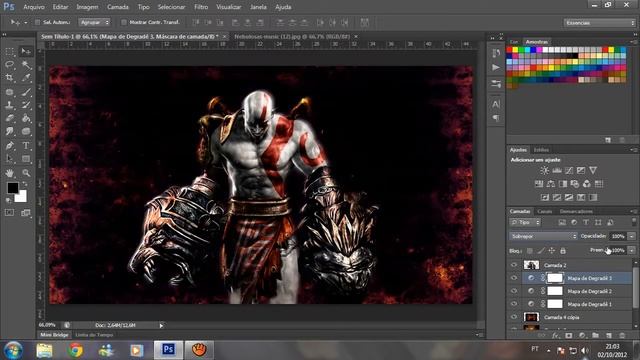This screenshot has width=640, height=360.
Task: Select the Clone Stamp tool
Action: [x=10, y=105]
